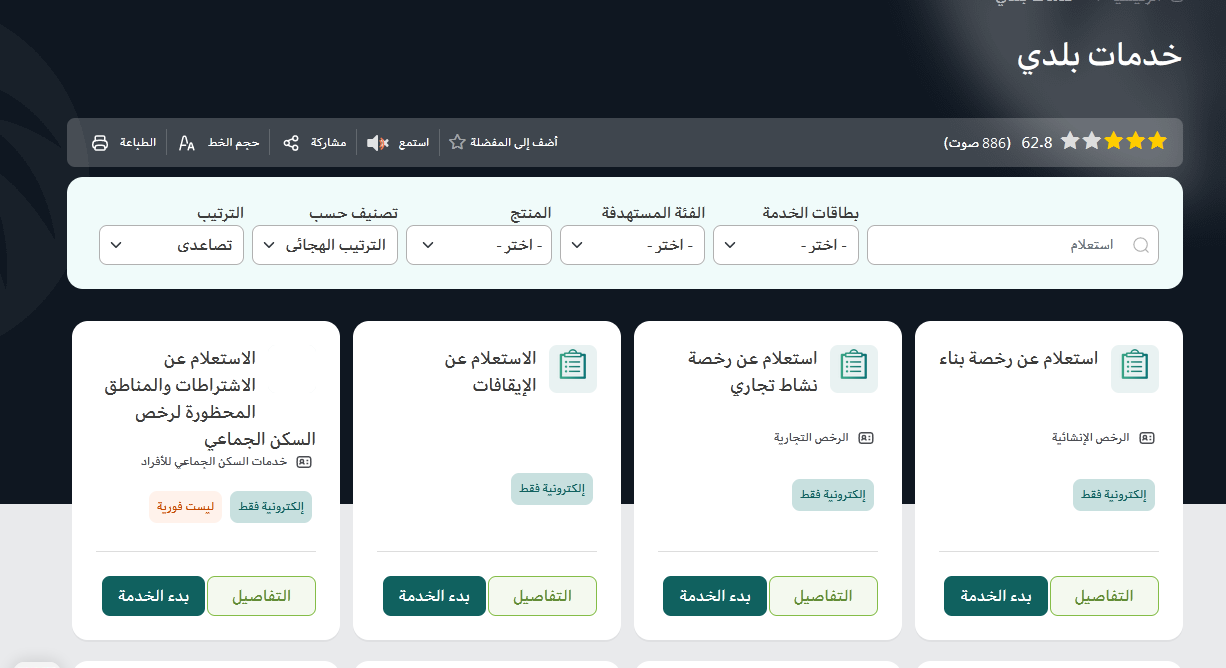Click the 62.8 rating score
This screenshot has width=1226, height=668.
[x=1037, y=143]
